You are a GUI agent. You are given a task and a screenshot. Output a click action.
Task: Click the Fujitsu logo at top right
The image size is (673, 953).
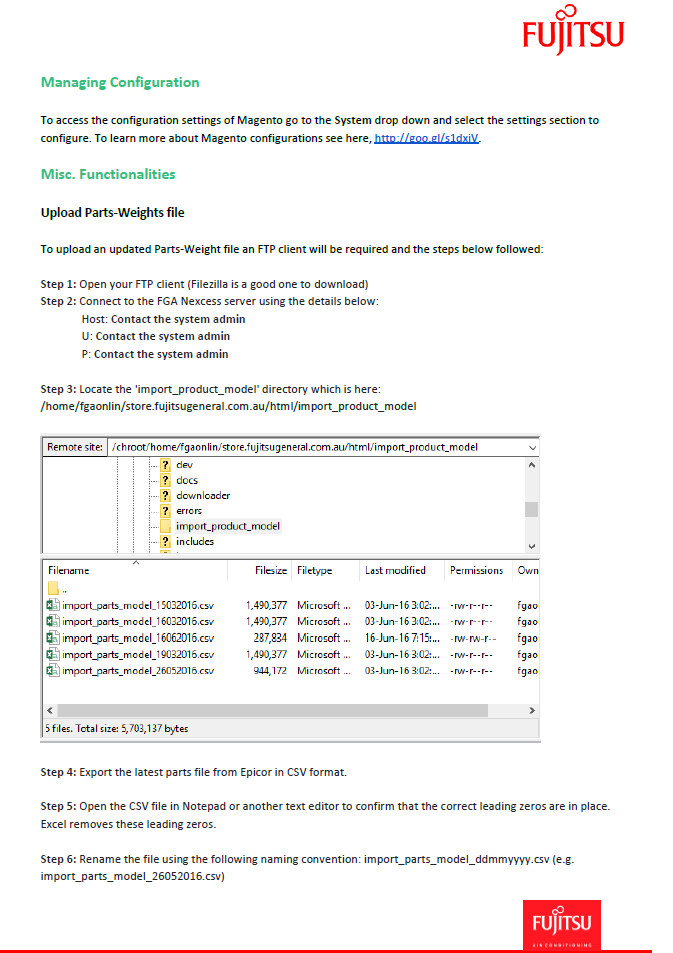coord(573,29)
